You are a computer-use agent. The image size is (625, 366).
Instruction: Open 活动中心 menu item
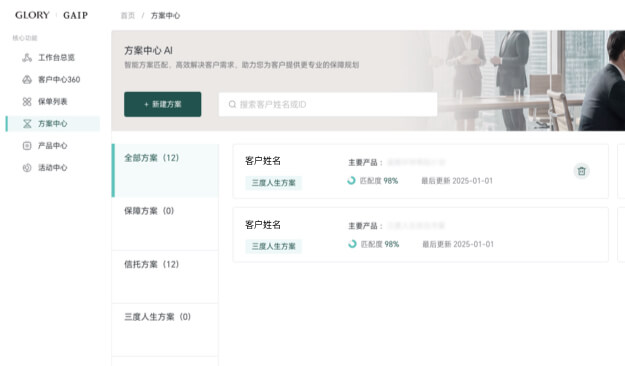click(x=53, y=168)
